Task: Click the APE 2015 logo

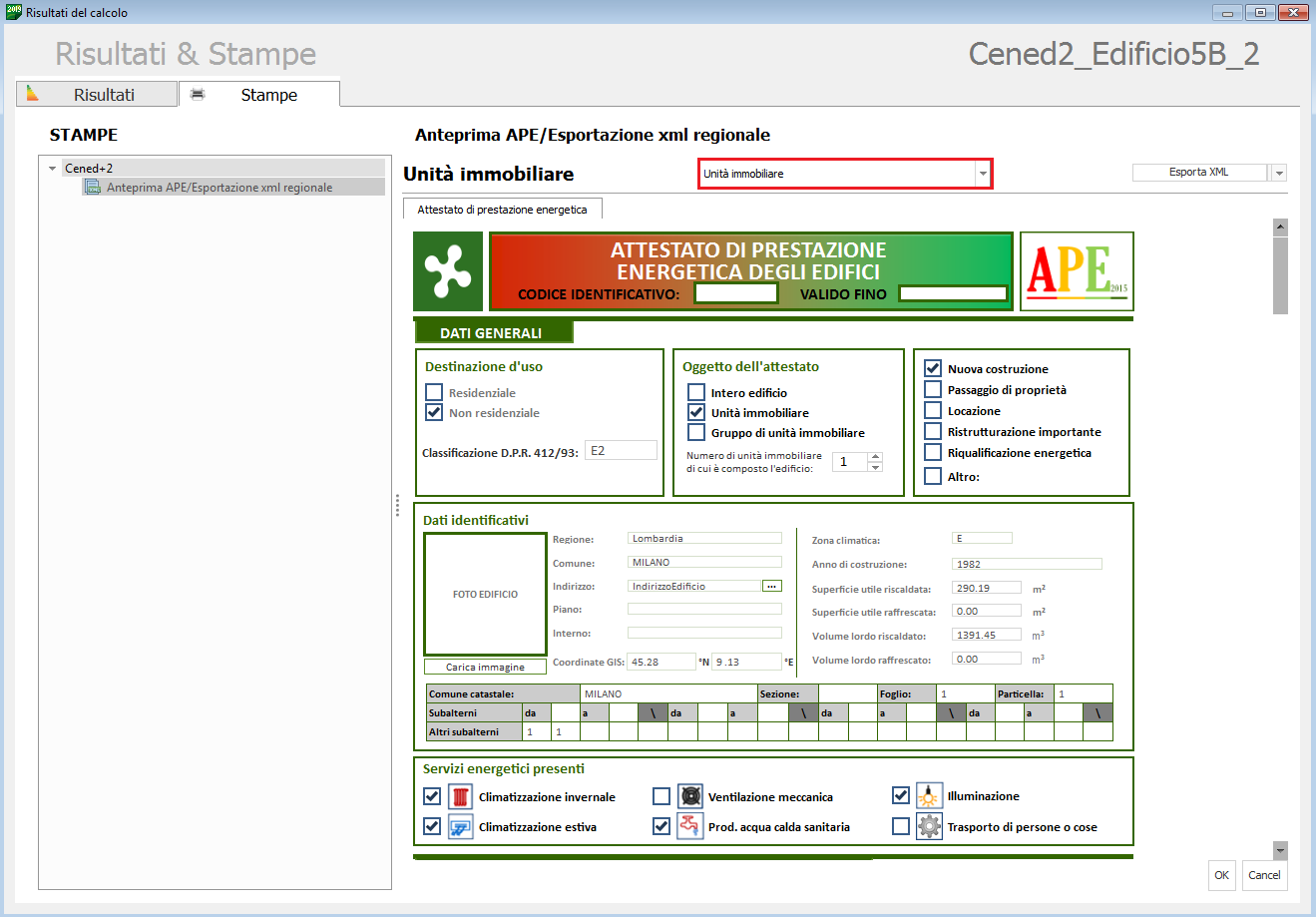Action: click(x=1077, y=271)
